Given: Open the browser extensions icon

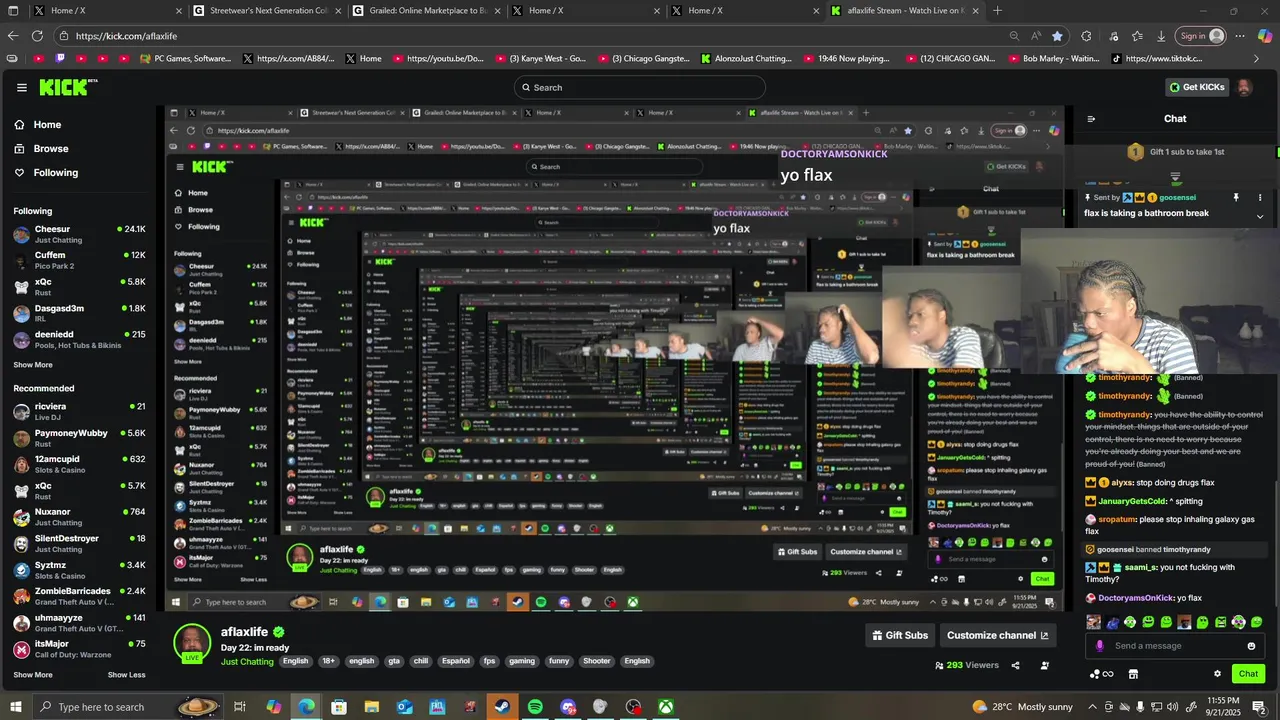Looking at the screenshot, I should pos(1086,36).
